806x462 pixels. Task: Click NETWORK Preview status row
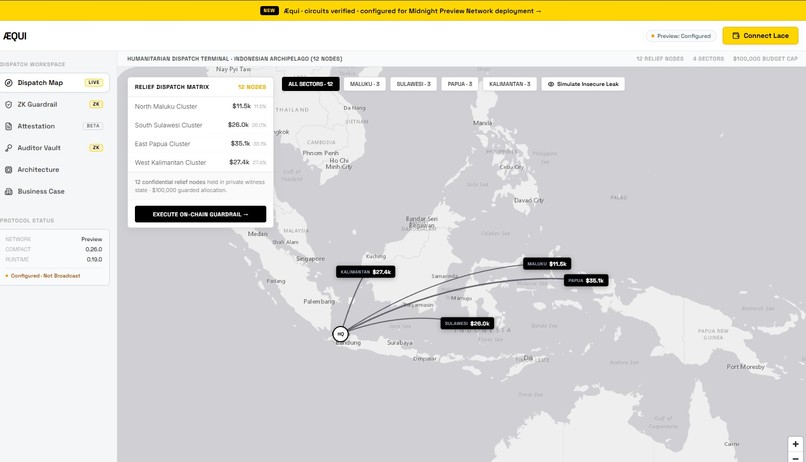54,239
